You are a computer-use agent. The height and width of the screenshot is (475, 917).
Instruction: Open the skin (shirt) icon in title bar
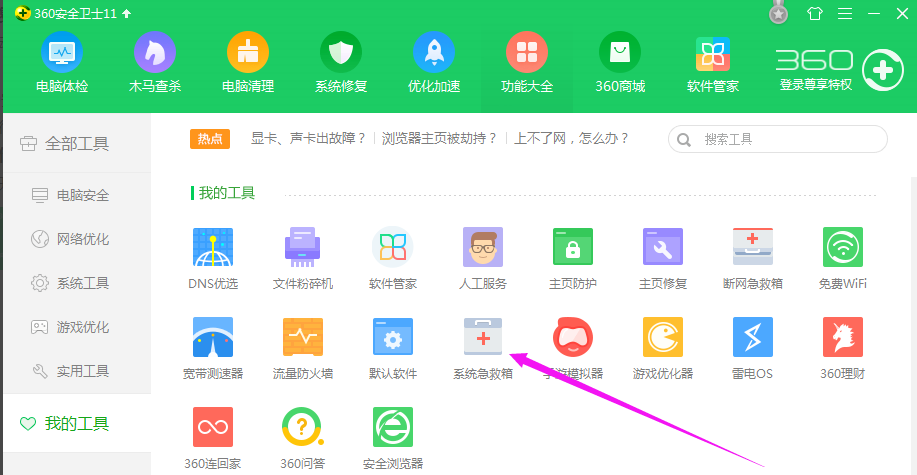point(815,13)
